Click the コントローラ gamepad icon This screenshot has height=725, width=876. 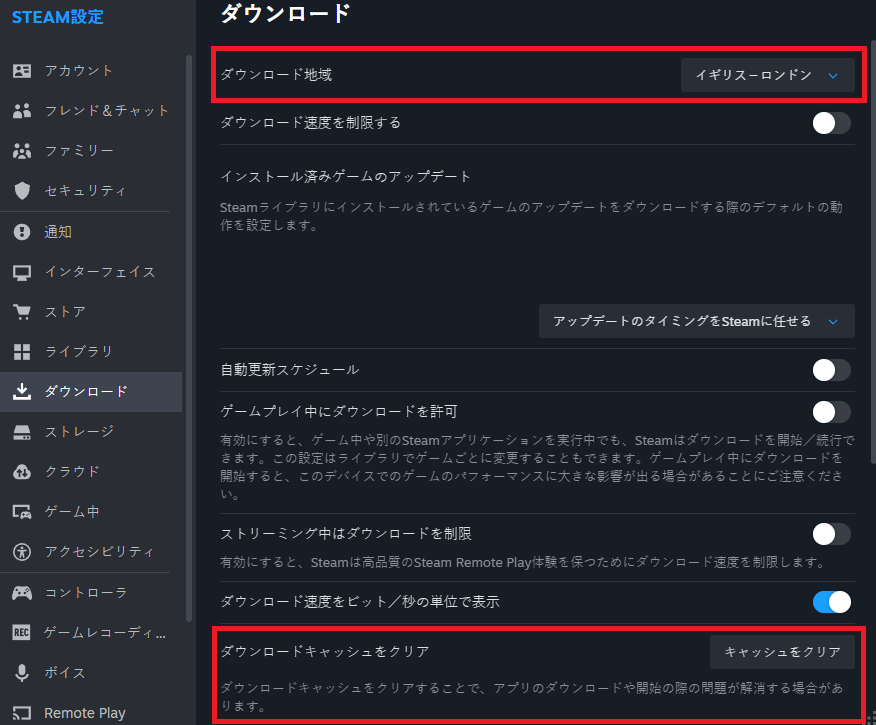[x=22, y=593]
